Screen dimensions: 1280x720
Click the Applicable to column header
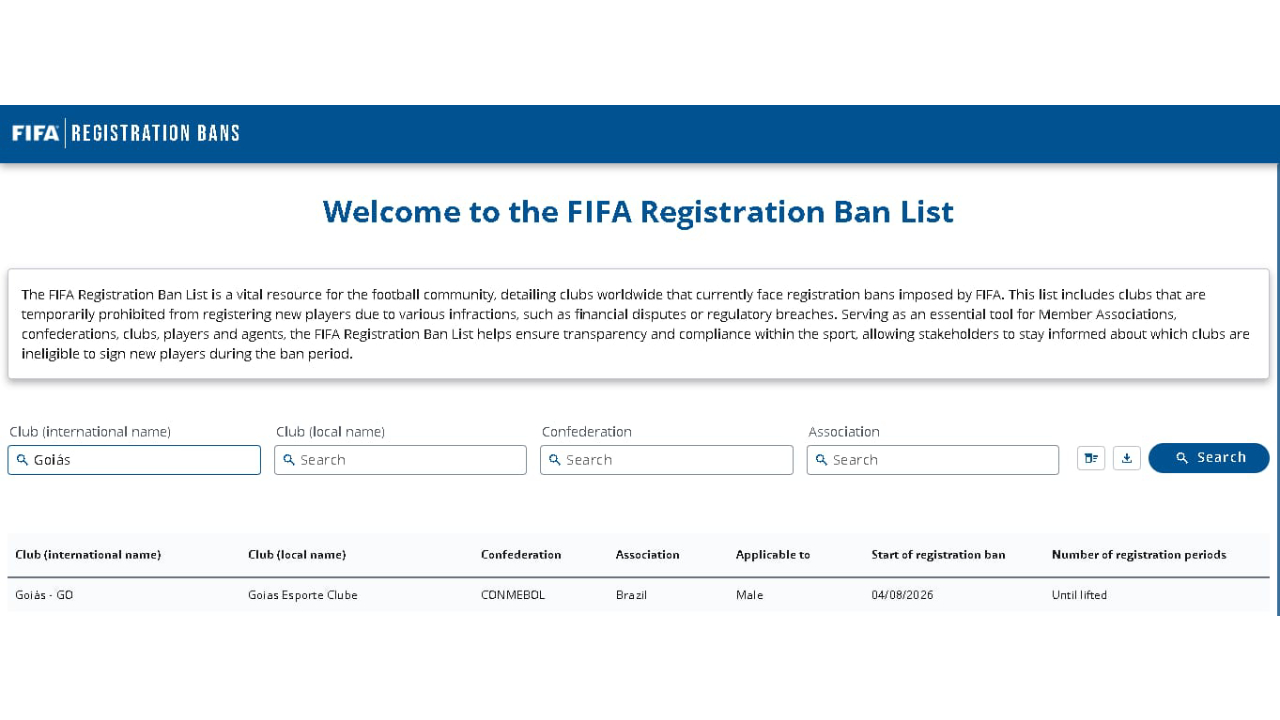[773, 554]
